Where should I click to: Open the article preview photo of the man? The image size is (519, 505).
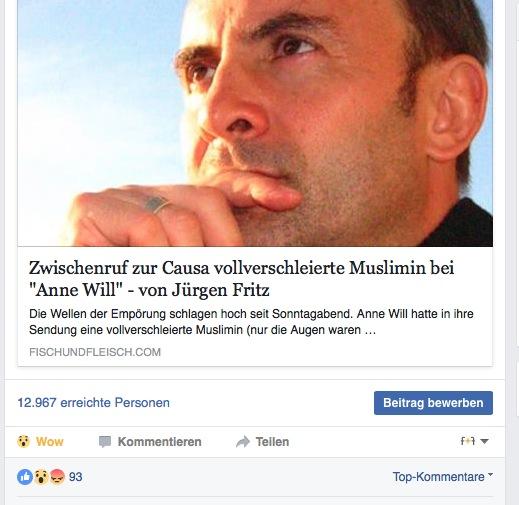(x=255, y=123)
